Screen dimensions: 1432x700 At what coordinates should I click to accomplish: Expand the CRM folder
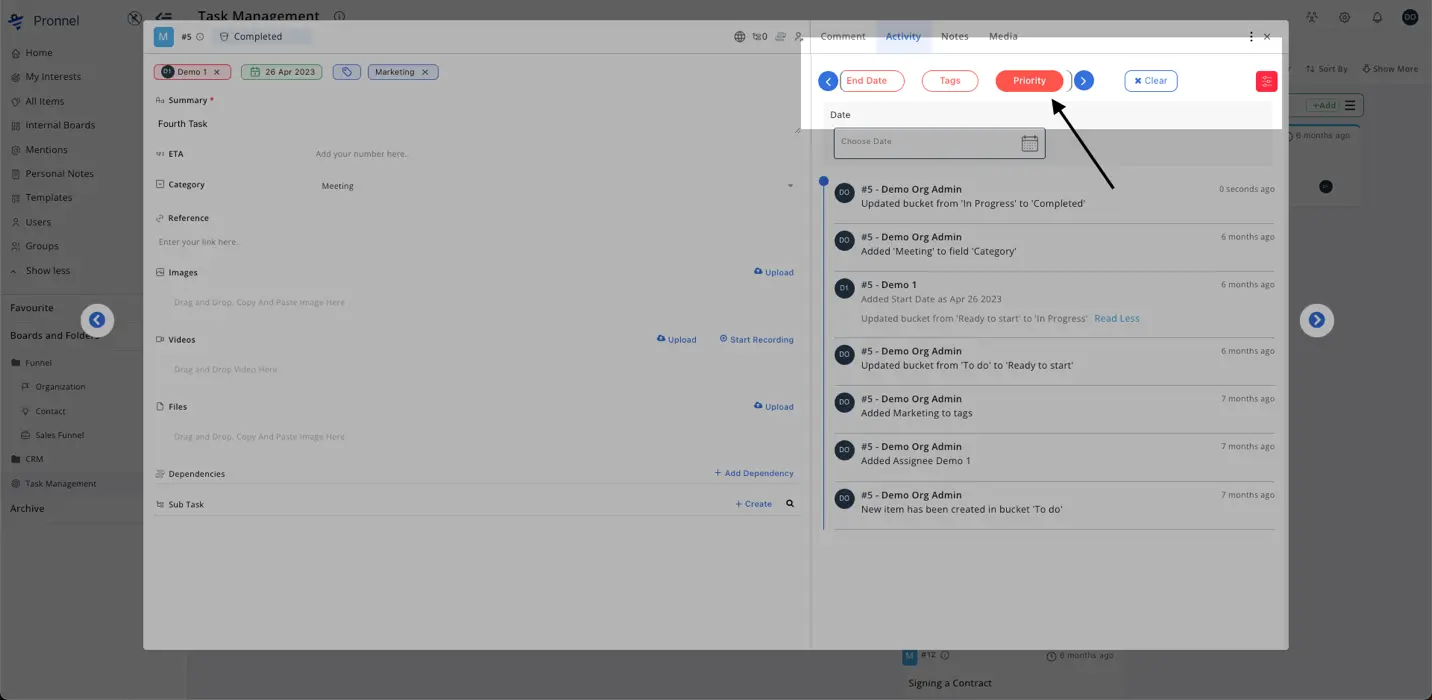coord(28,459)
